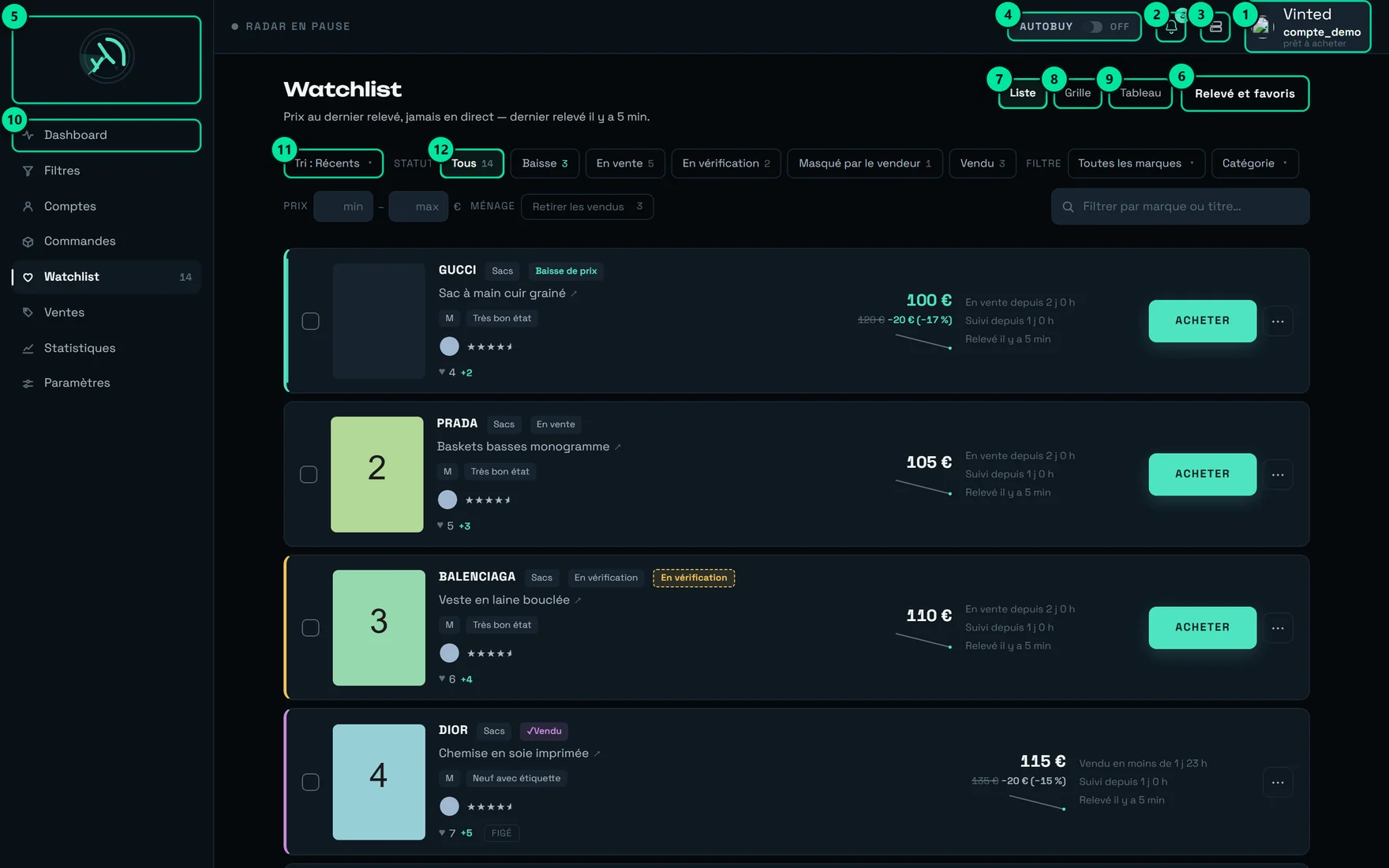Screen dimensions: 1389x868
Task: Toggle the Autobuy switch
Action: [x=1095, y=27]
